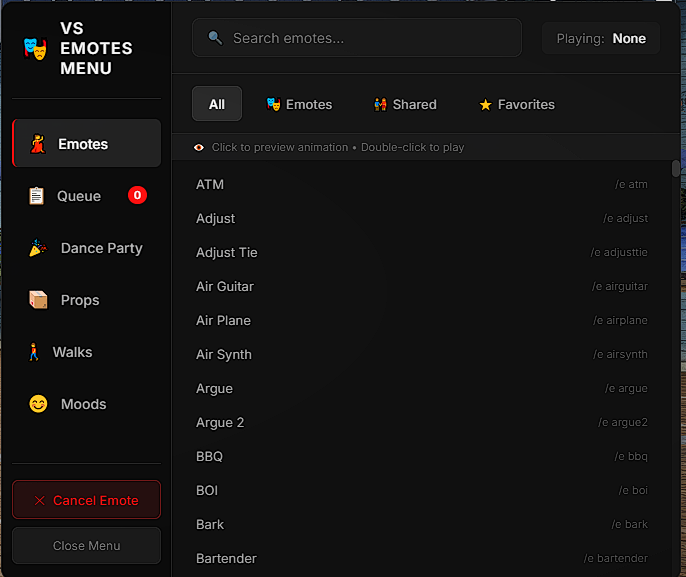Click the two-people icon on Shared tab

click(380, 104)
